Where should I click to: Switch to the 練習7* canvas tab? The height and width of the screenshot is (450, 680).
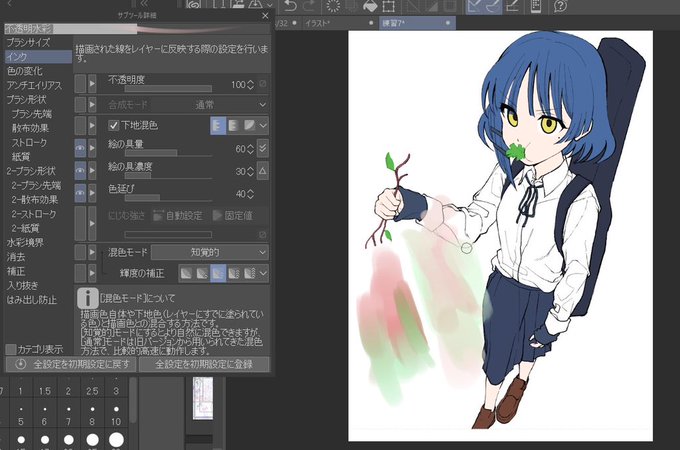tap(417, 23)
